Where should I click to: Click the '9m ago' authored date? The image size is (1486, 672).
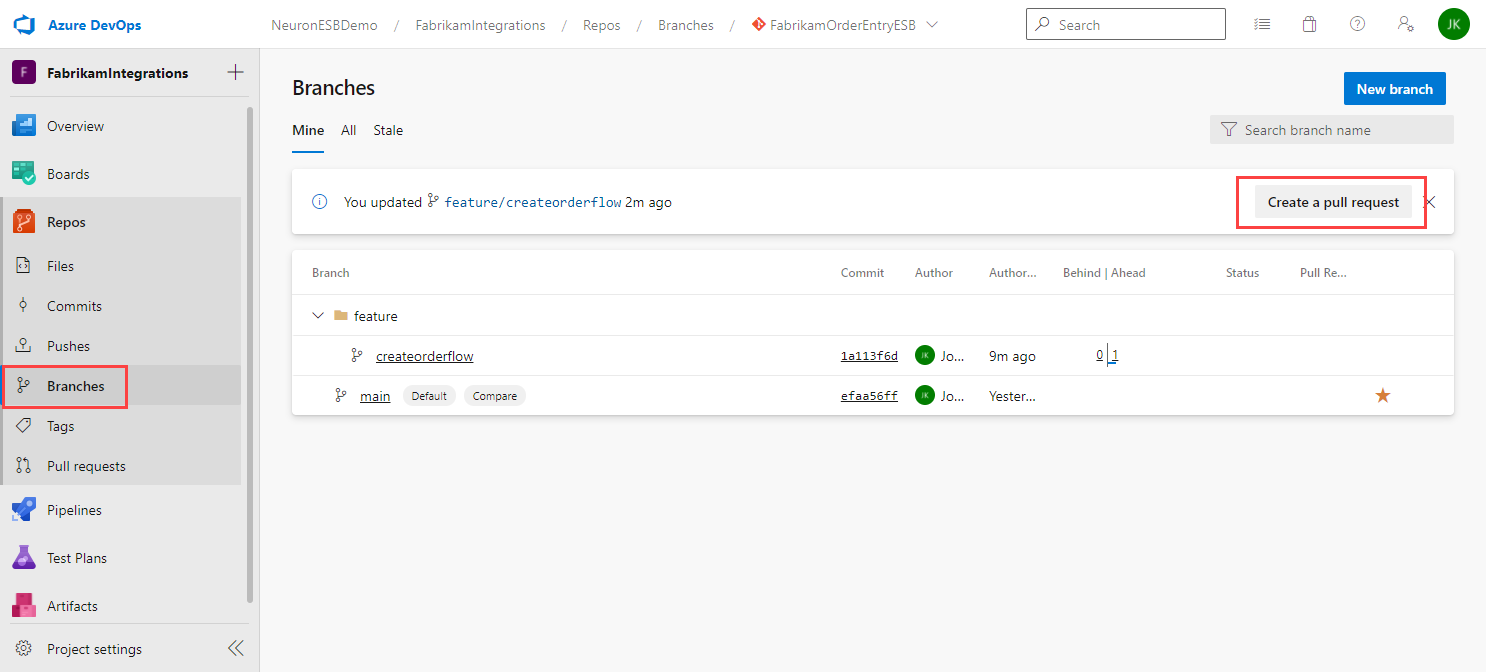[1012, 356]
